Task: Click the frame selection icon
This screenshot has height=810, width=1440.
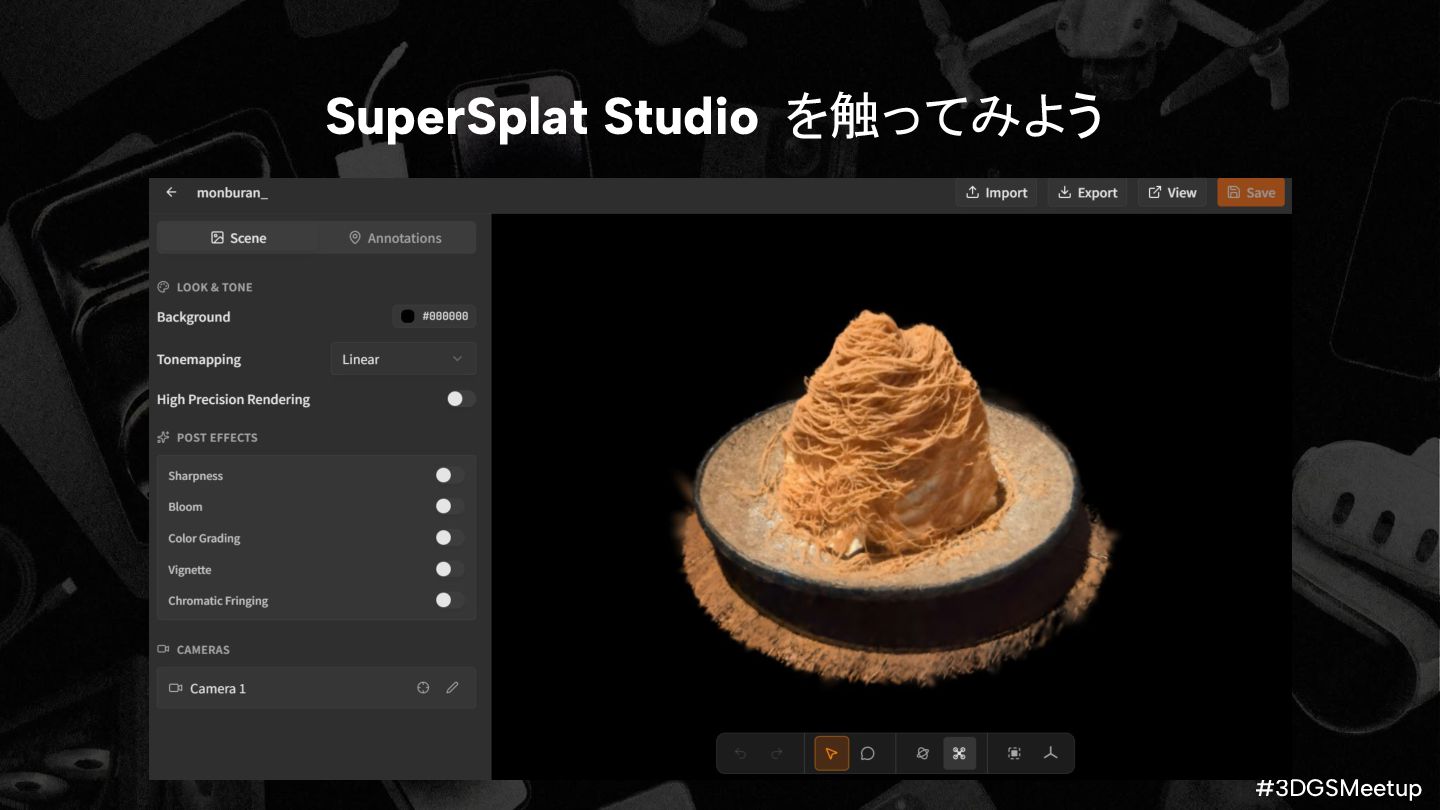Action: point(1014,754)
